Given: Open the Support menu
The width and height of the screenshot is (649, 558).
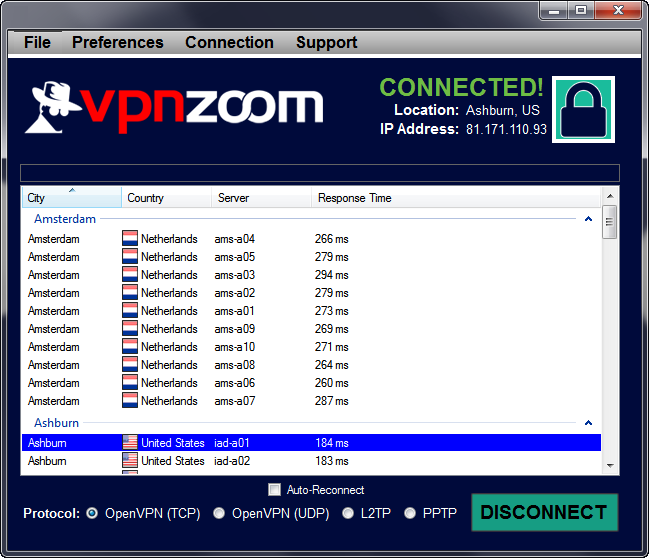Looking at the screenshot, I should [x=327, y=42].
